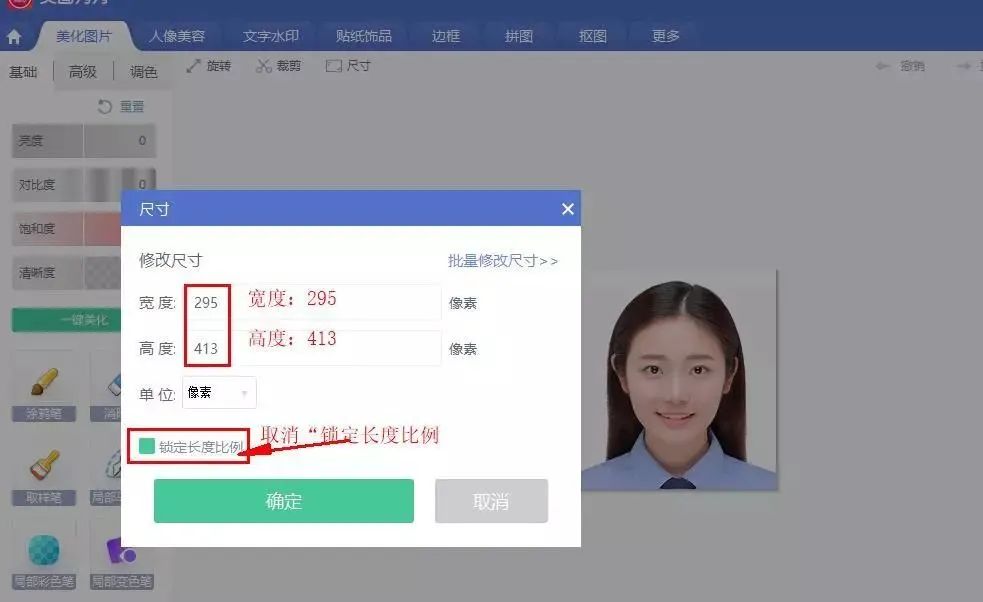Viewport: 983px width, 602px height.
Task: Adjust the 清晰度 sharpness slider
Action: [66, 273]
